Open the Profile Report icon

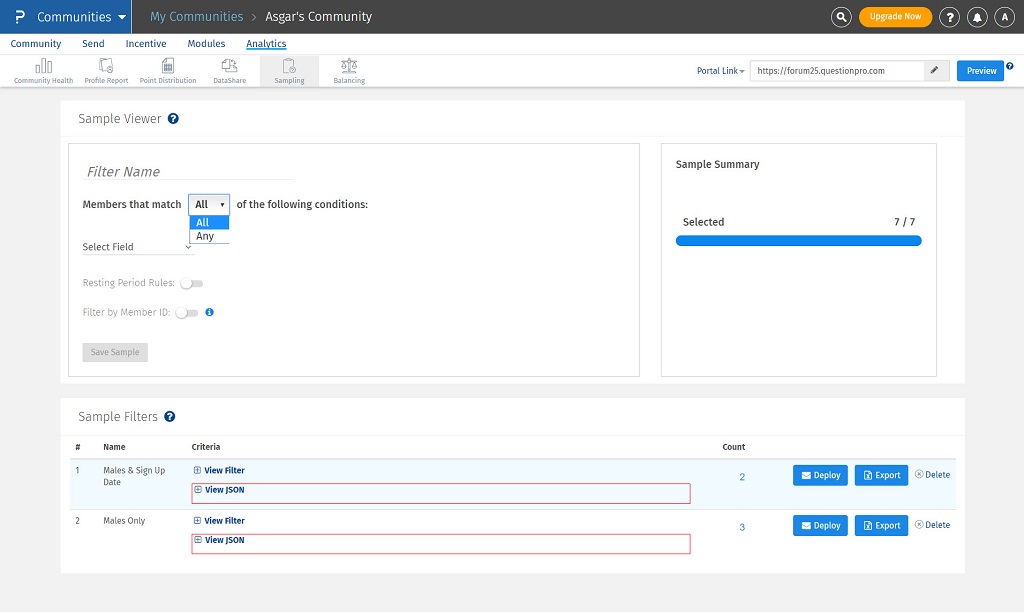pos(106,67)
